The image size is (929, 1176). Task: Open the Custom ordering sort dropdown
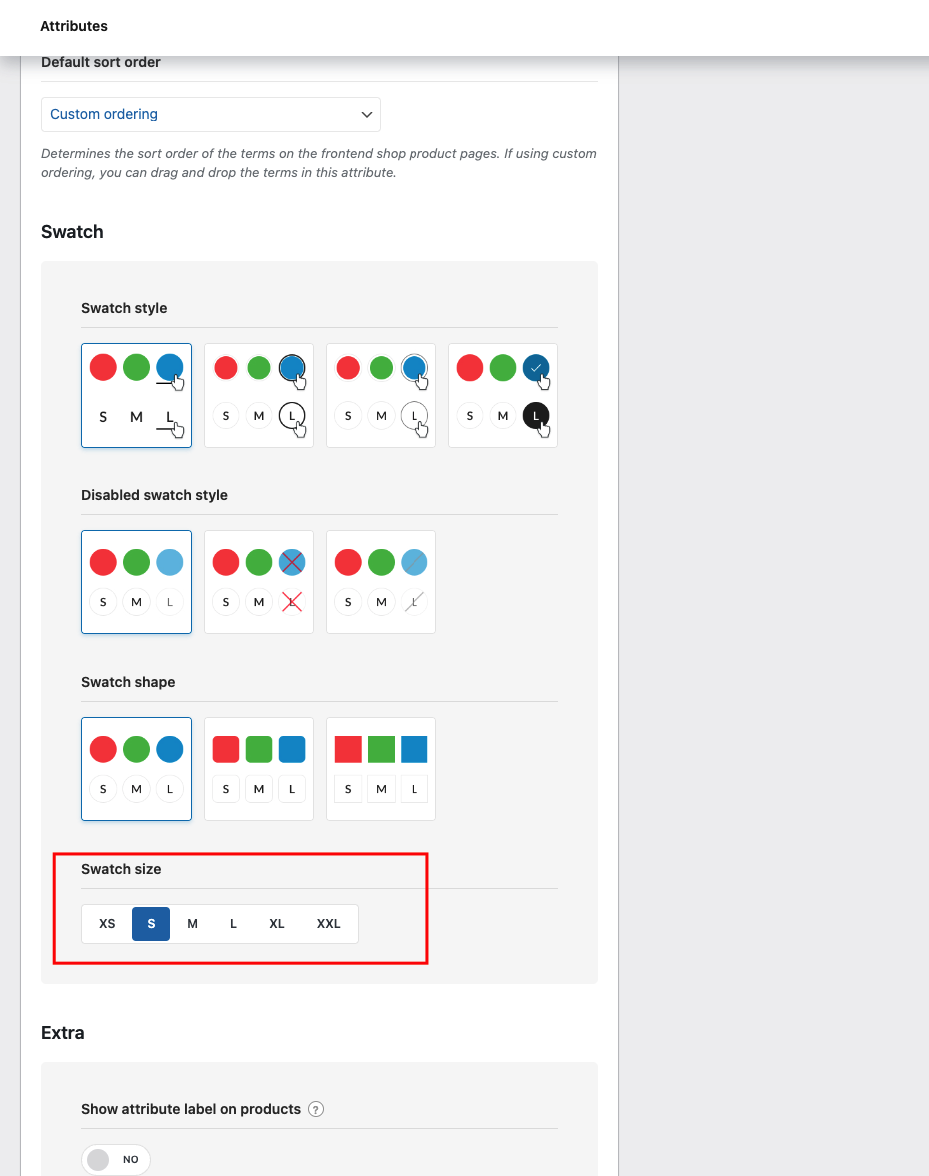pyautogui.click(x=211, y=114)
